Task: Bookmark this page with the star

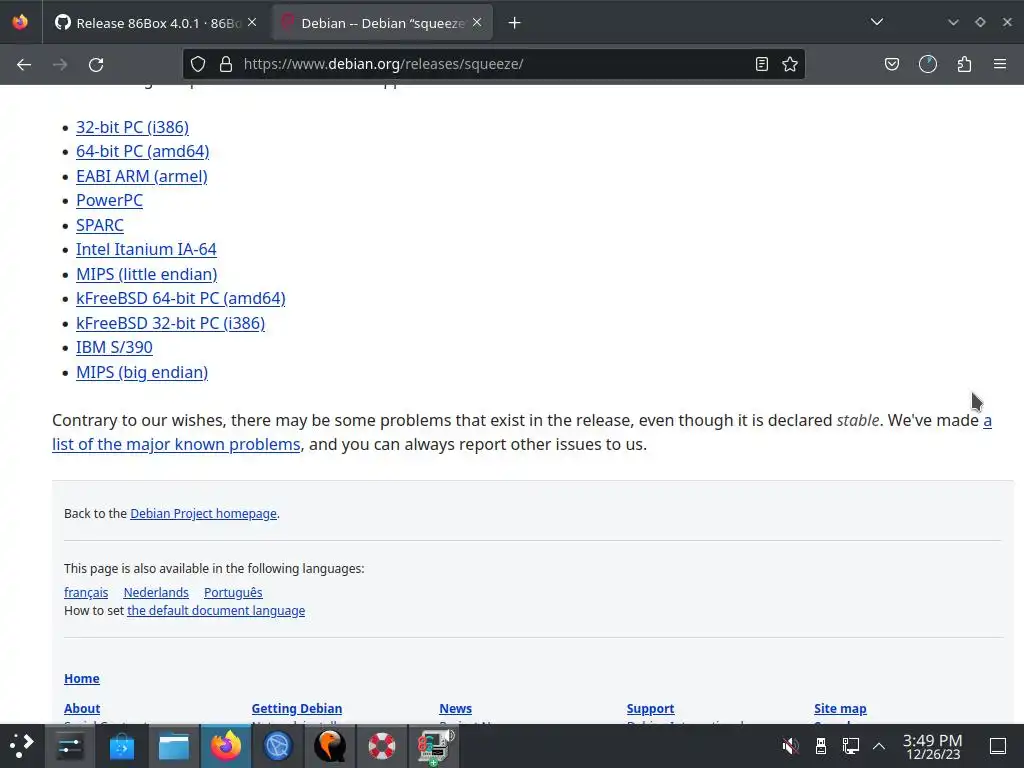Action: pos(790,64)
